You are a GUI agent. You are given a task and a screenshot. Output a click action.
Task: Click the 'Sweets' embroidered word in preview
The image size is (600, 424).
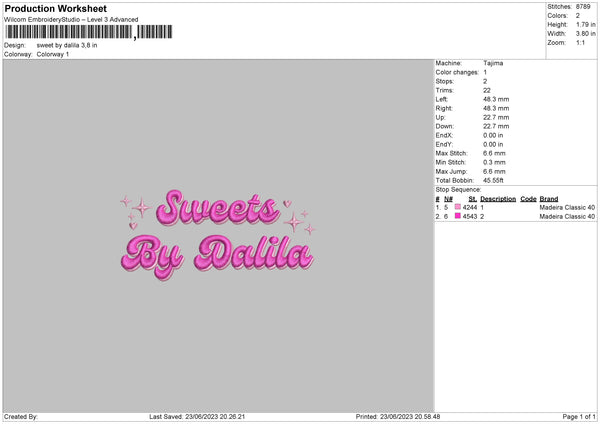tap(217, 207)
